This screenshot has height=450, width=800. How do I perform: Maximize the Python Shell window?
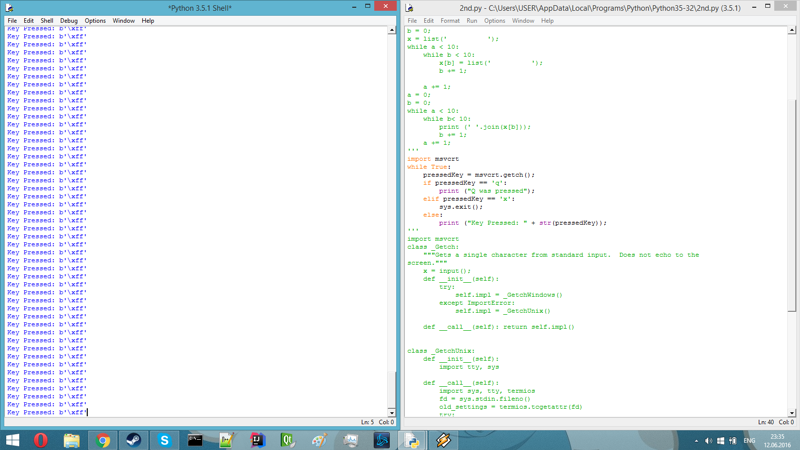(367, 7)
